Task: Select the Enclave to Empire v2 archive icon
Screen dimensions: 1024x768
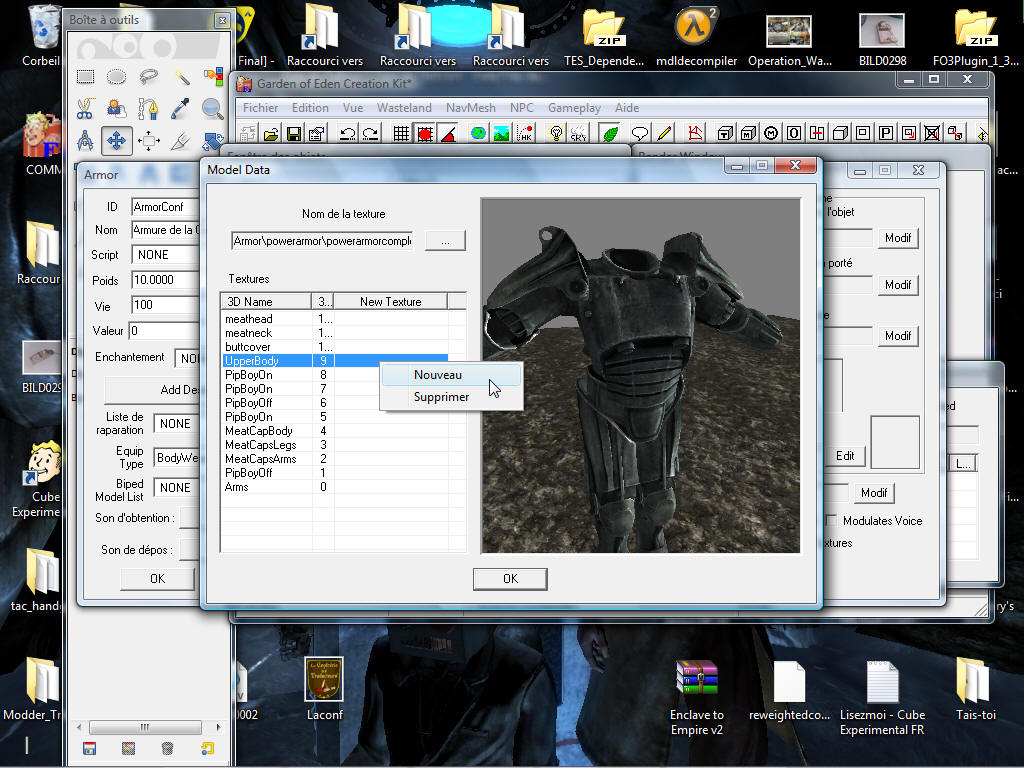Action: 697,697
